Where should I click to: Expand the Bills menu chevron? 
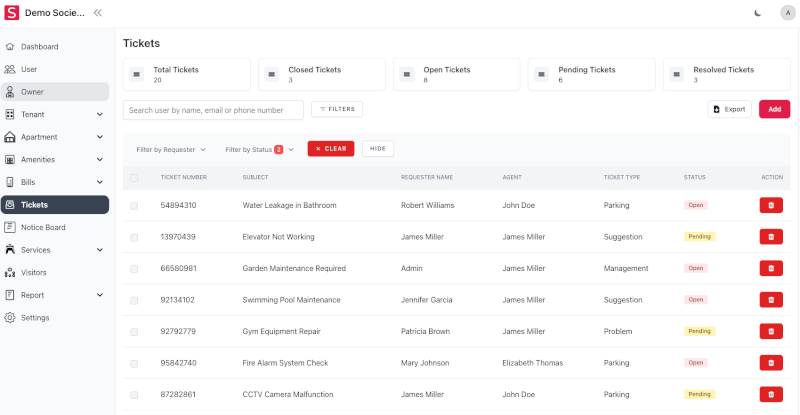(x=100, y=182)
